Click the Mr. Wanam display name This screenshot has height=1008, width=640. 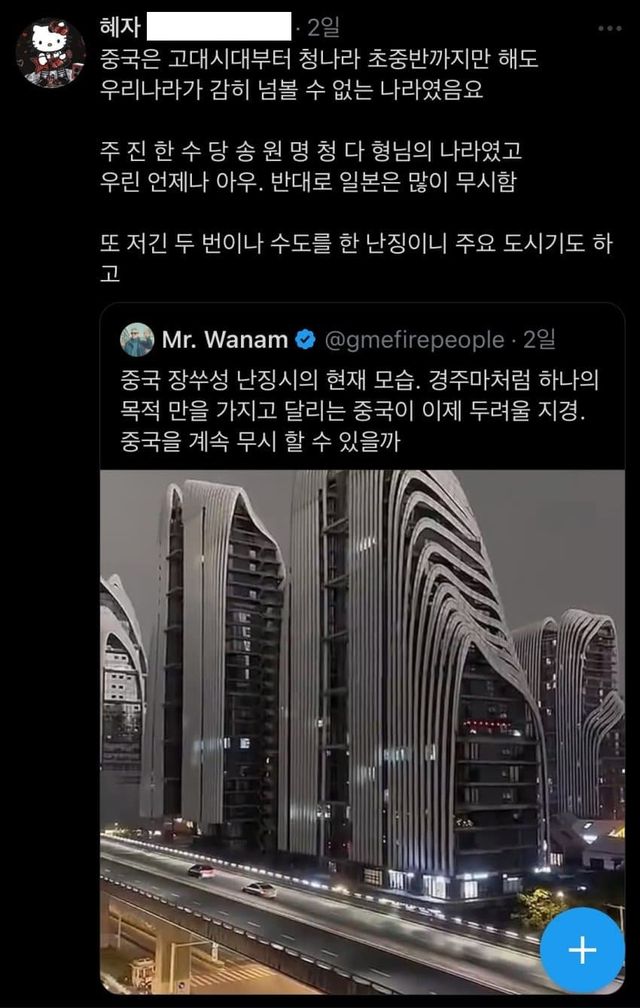225,340
